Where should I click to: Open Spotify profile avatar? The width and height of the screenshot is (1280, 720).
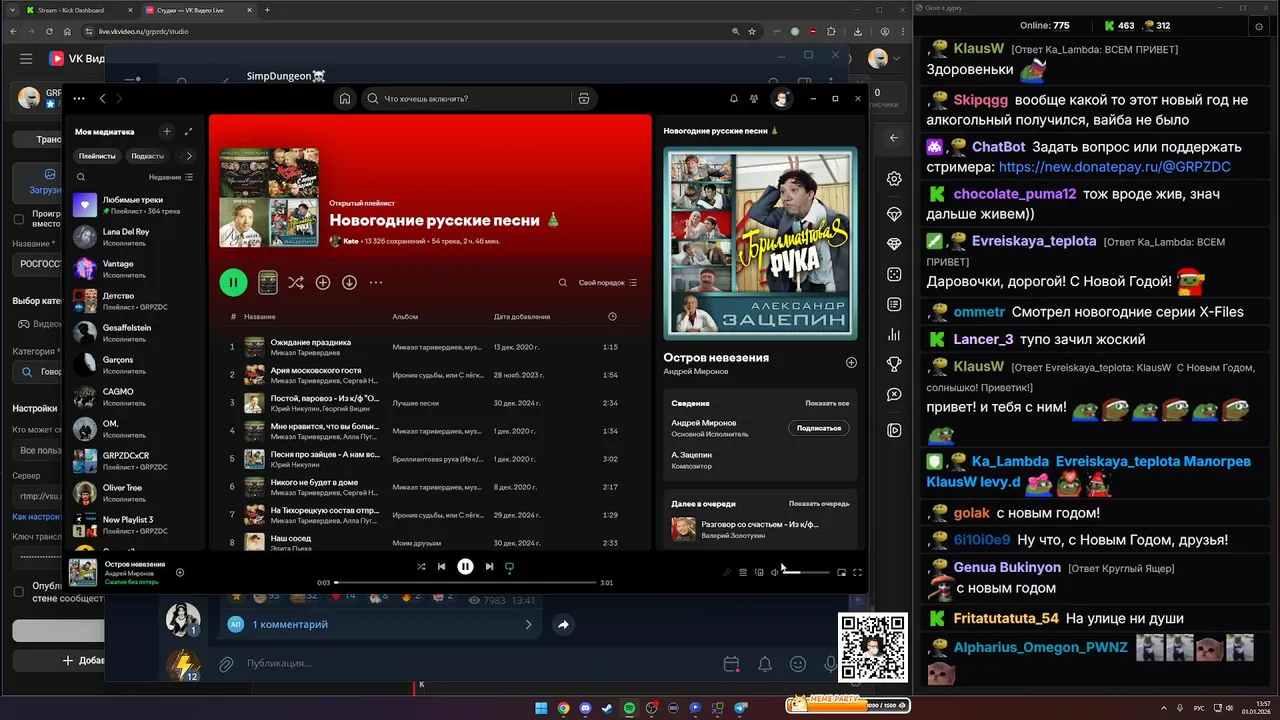pos(781,98)
